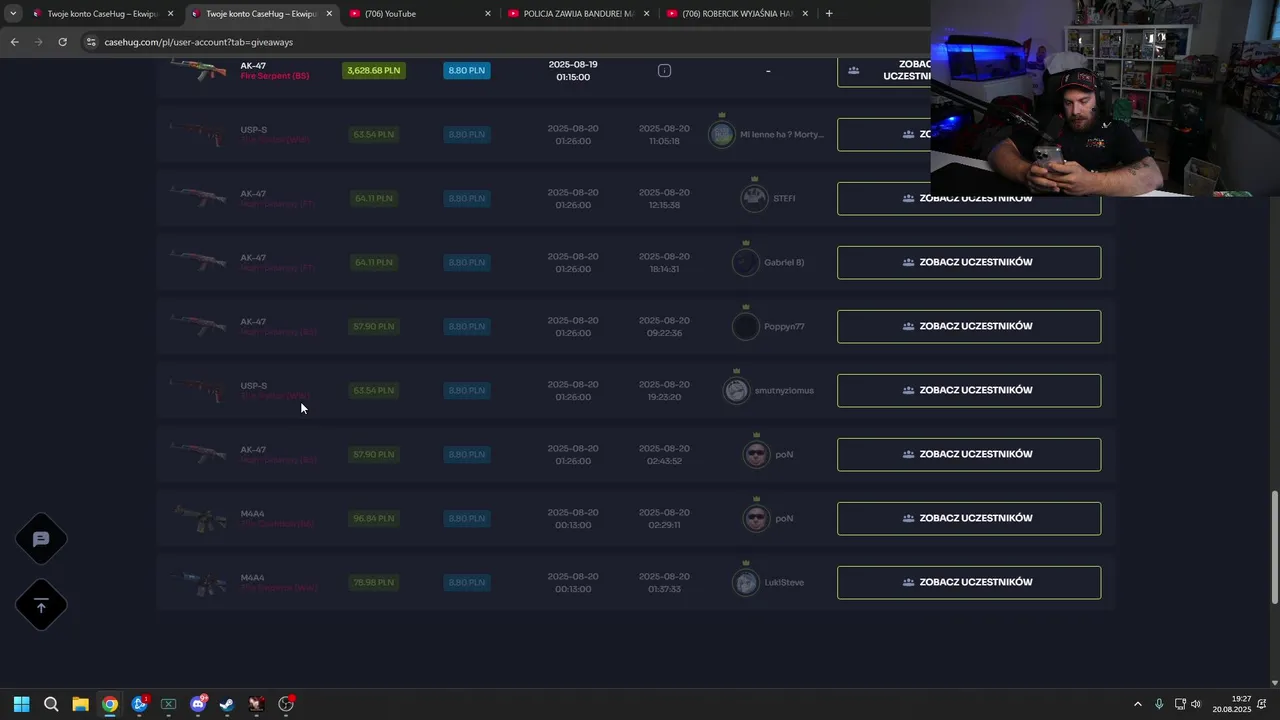Close the ROBERCIK WYJAŚNIA tab
Screen dimensions: 1280x720
(805, 14)
